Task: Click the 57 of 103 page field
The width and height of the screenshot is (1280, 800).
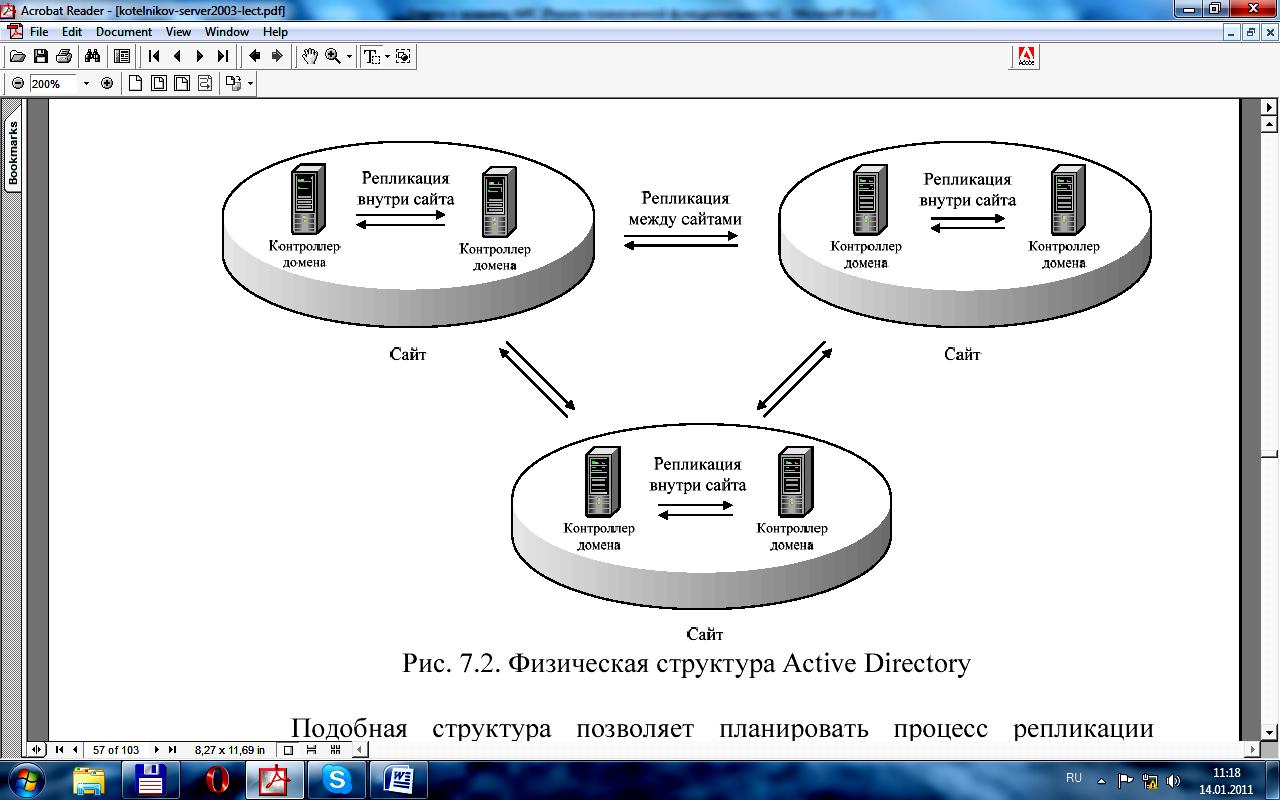Action: point(116,749)
